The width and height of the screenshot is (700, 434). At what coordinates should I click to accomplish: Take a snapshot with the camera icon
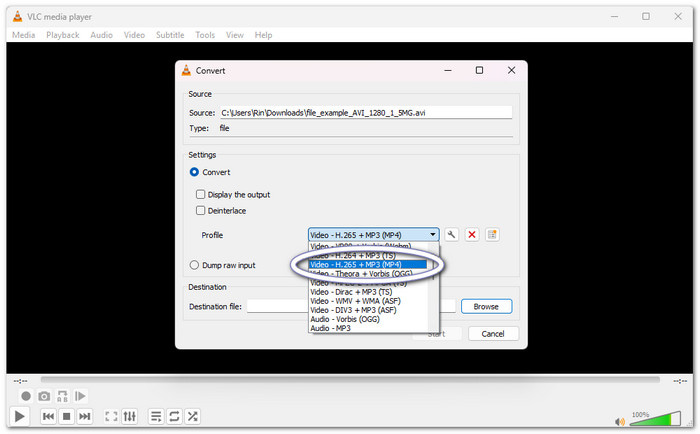point(44,396)
